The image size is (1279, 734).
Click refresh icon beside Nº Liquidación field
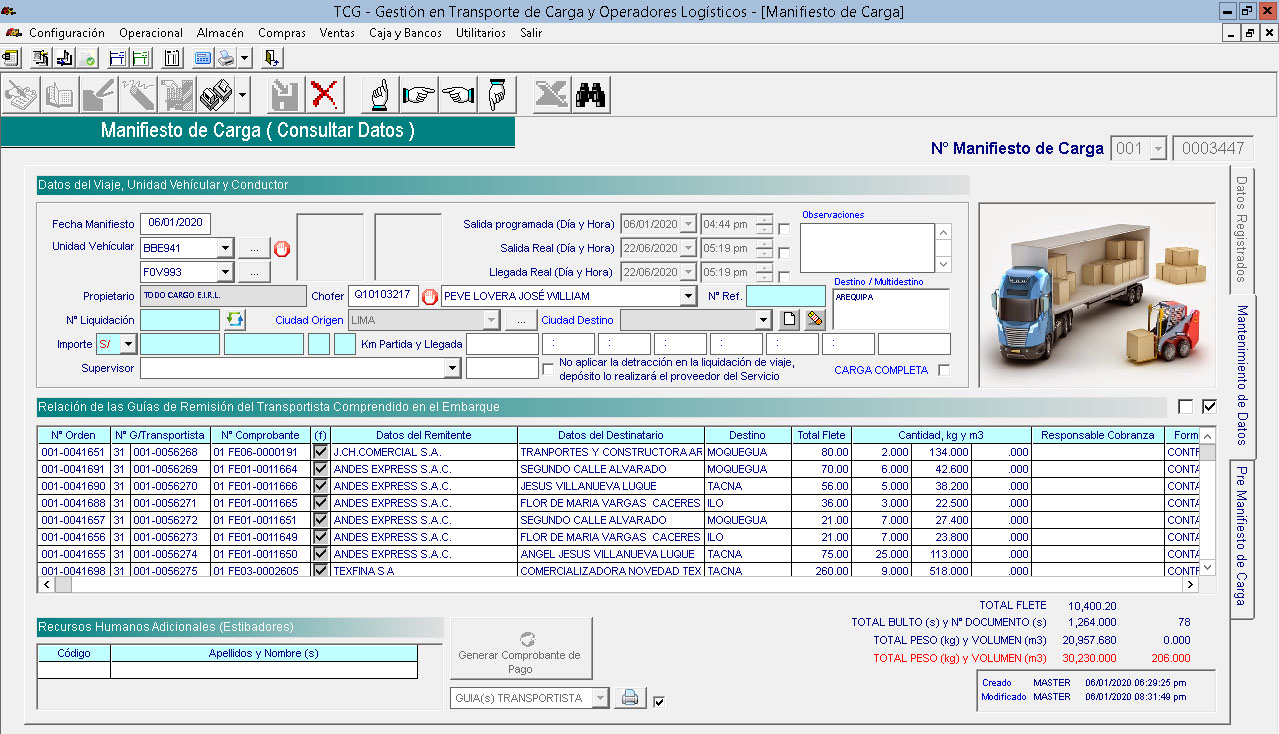[x=235, y=320]
